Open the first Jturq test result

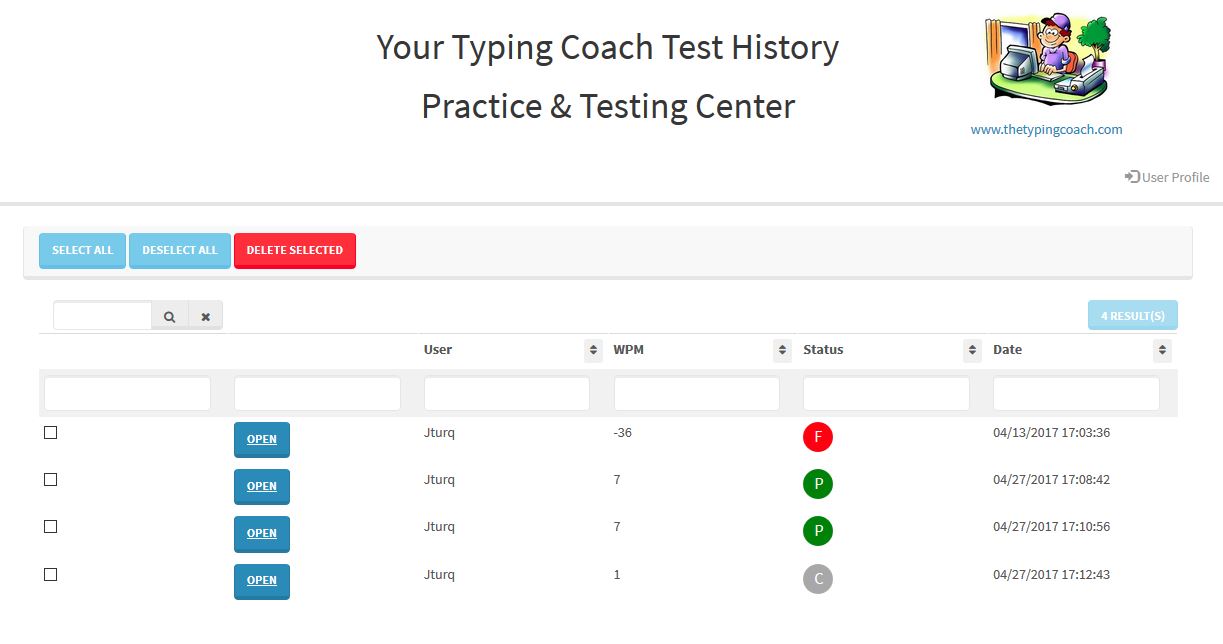(261, 439)
